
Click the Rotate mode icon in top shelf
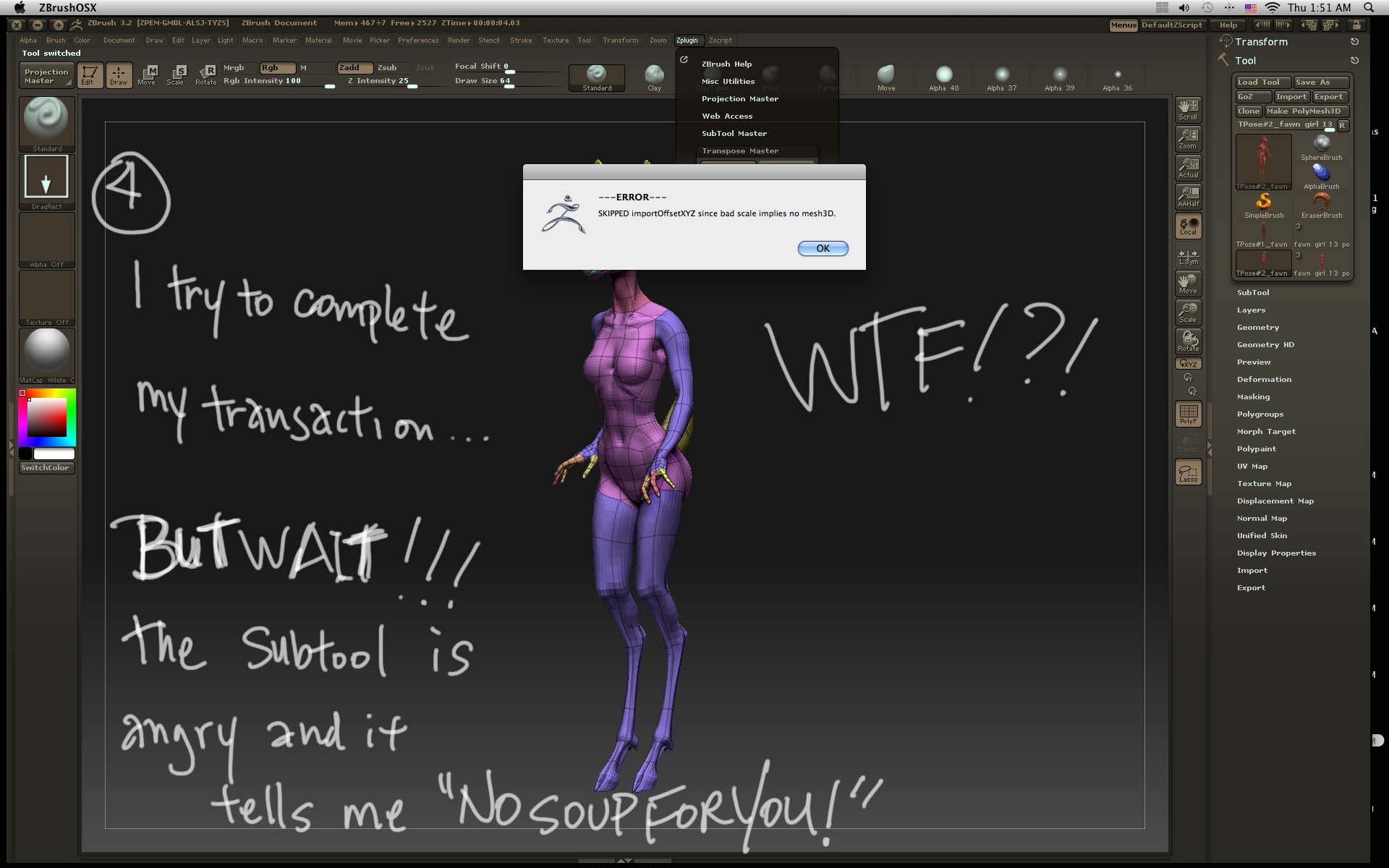206,75
